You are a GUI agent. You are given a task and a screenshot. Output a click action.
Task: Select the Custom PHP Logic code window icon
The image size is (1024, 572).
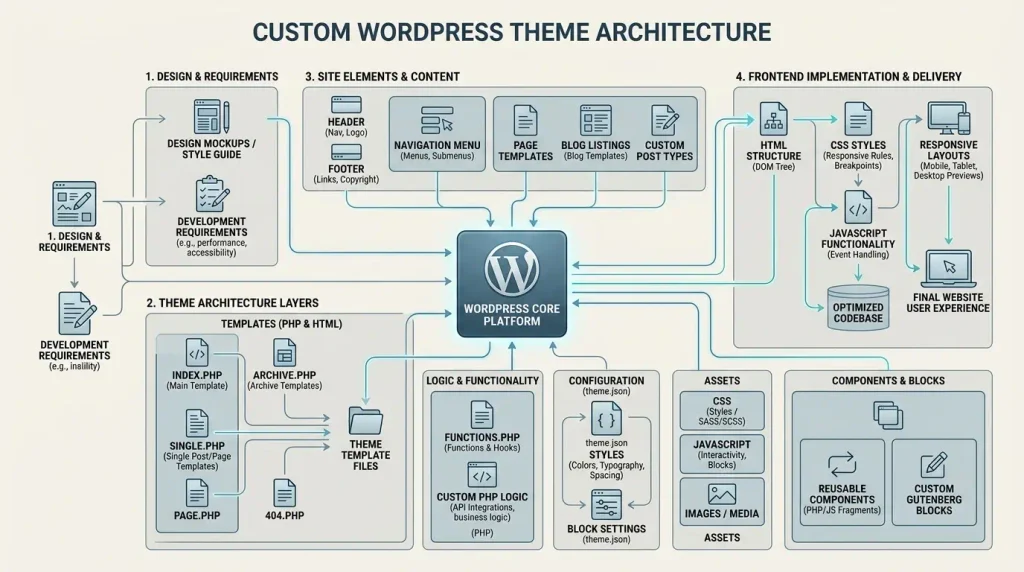(x=482, y=476)
